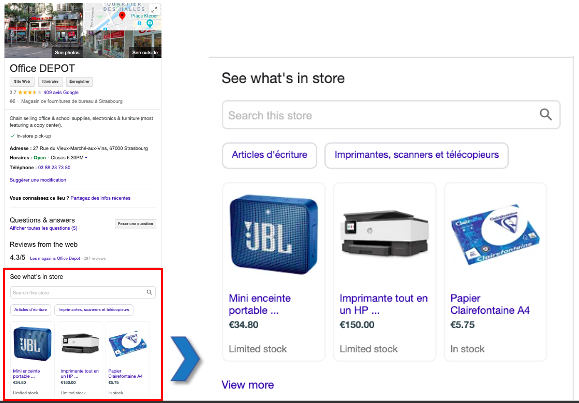
Task: Click the map thumbnail showing Quartier des Halles
Action: tap(122, 17)
